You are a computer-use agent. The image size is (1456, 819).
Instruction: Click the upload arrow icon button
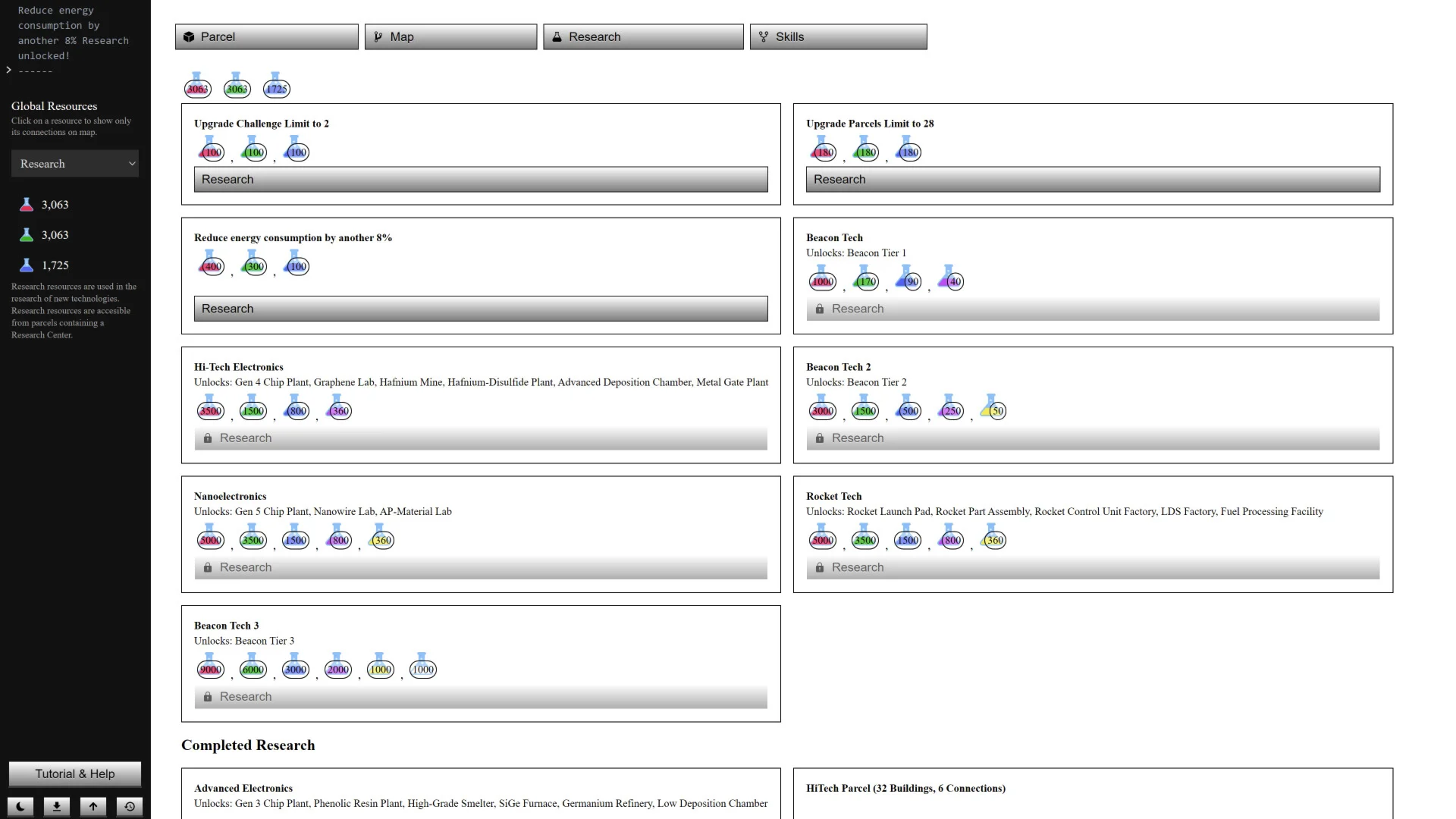[x=93, y=806]
